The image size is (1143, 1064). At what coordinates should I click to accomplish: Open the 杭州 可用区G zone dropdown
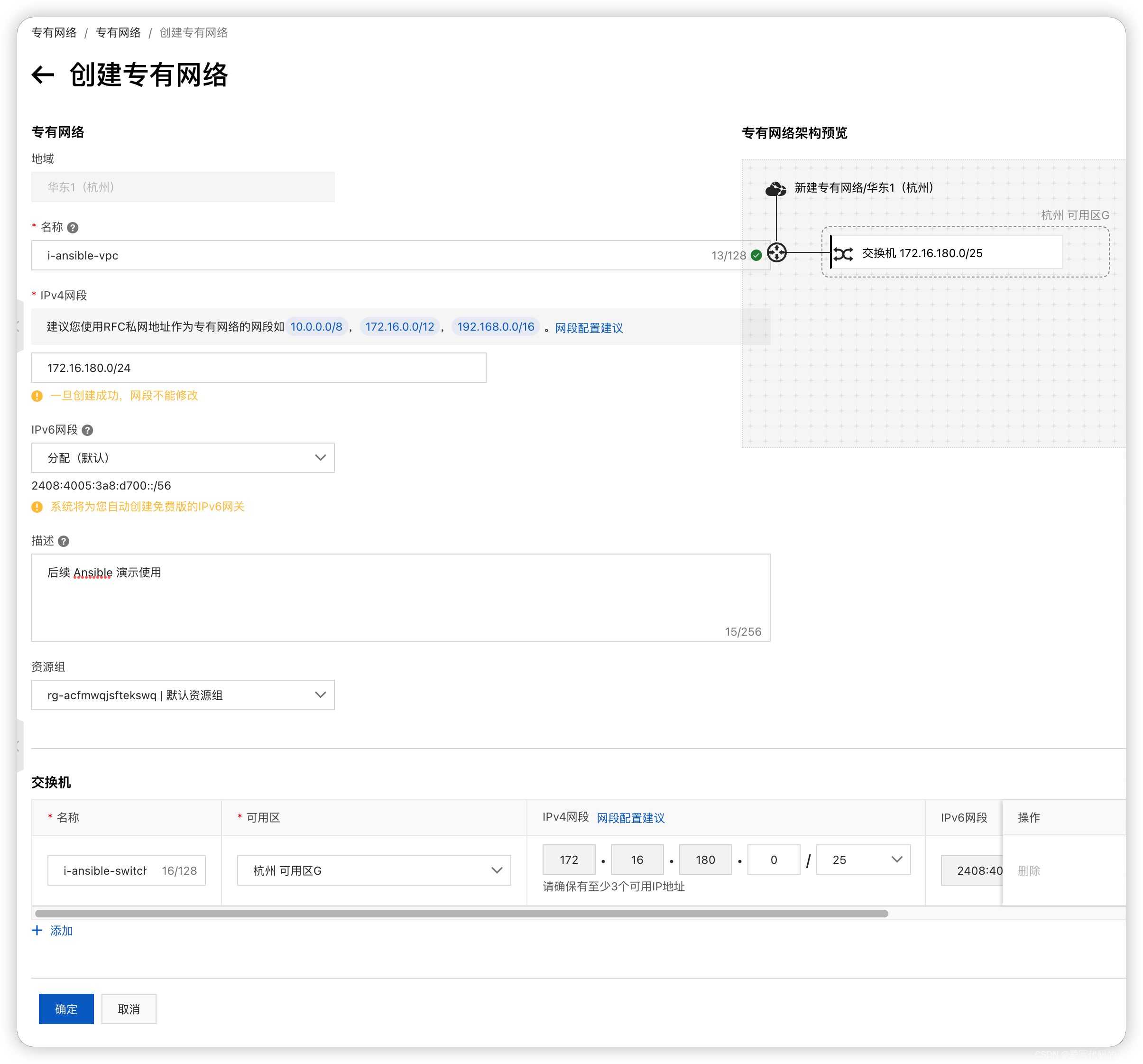374,871
